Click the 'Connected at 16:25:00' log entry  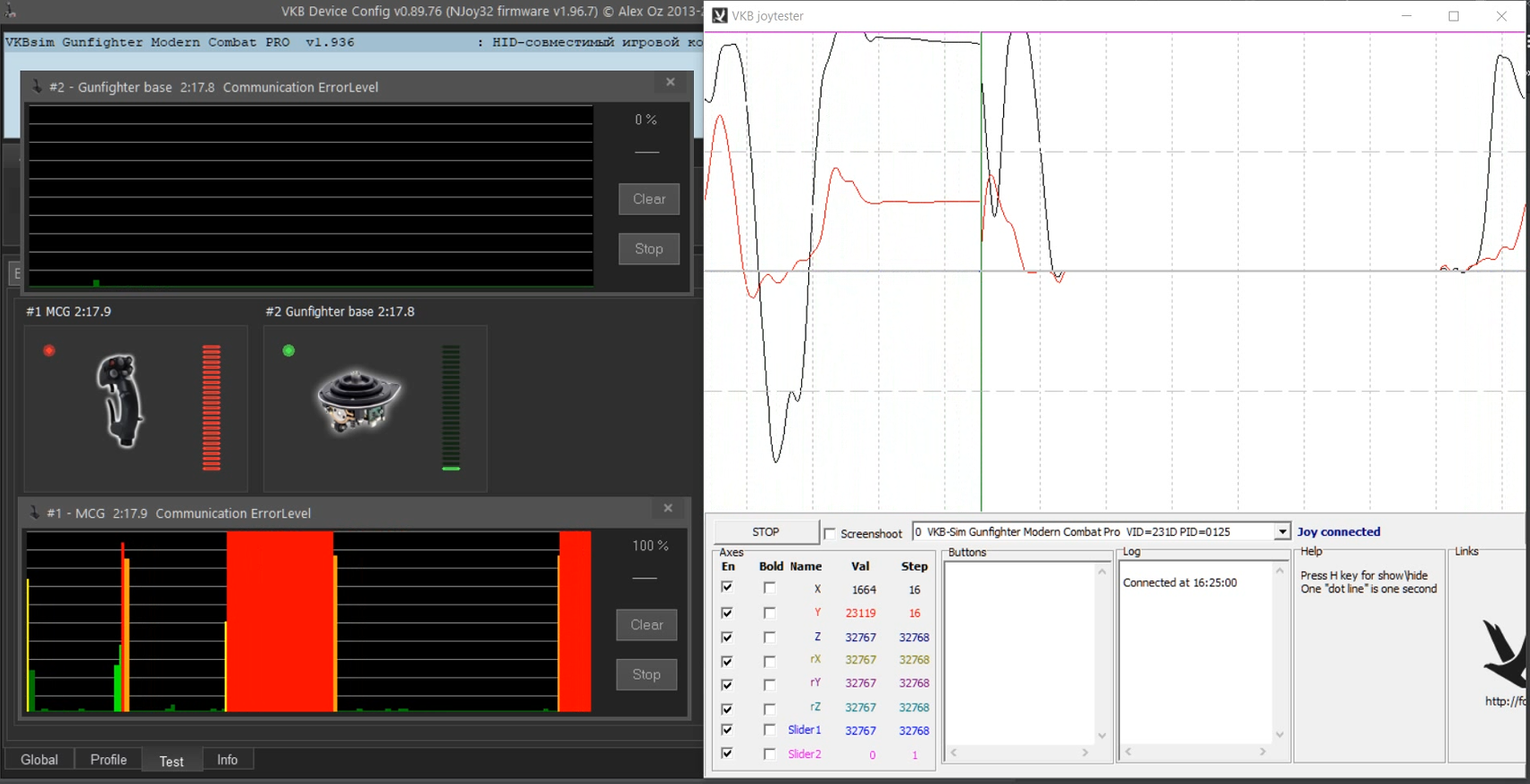point(1180,583)
